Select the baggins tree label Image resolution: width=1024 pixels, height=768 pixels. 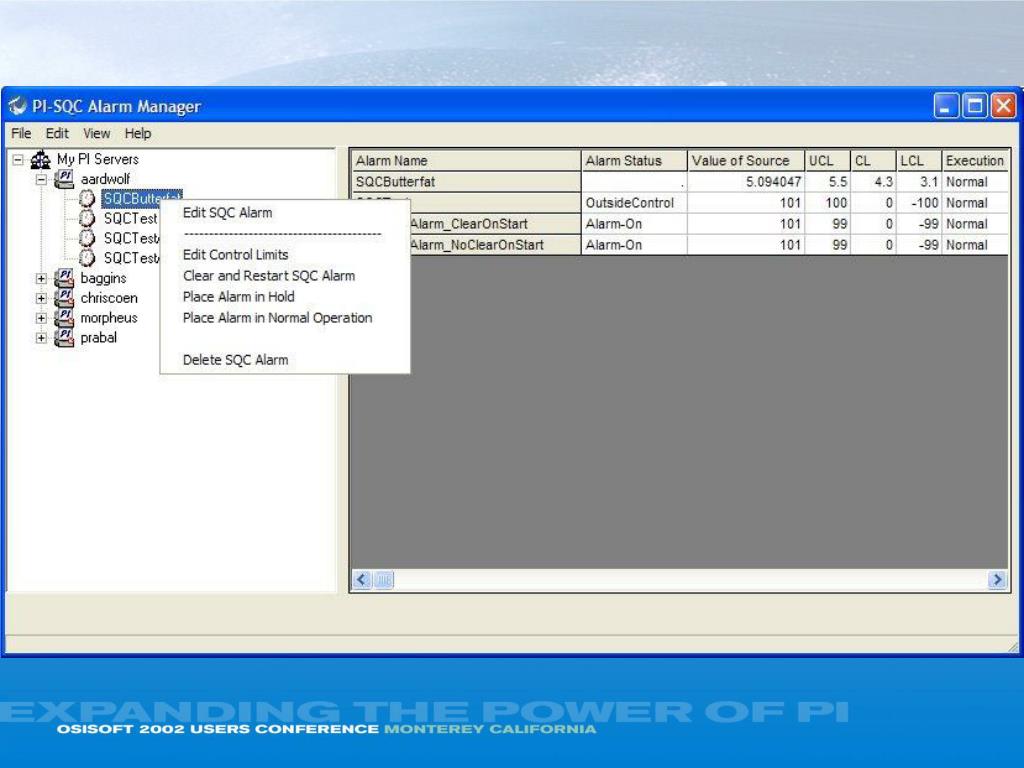point(103,278)
